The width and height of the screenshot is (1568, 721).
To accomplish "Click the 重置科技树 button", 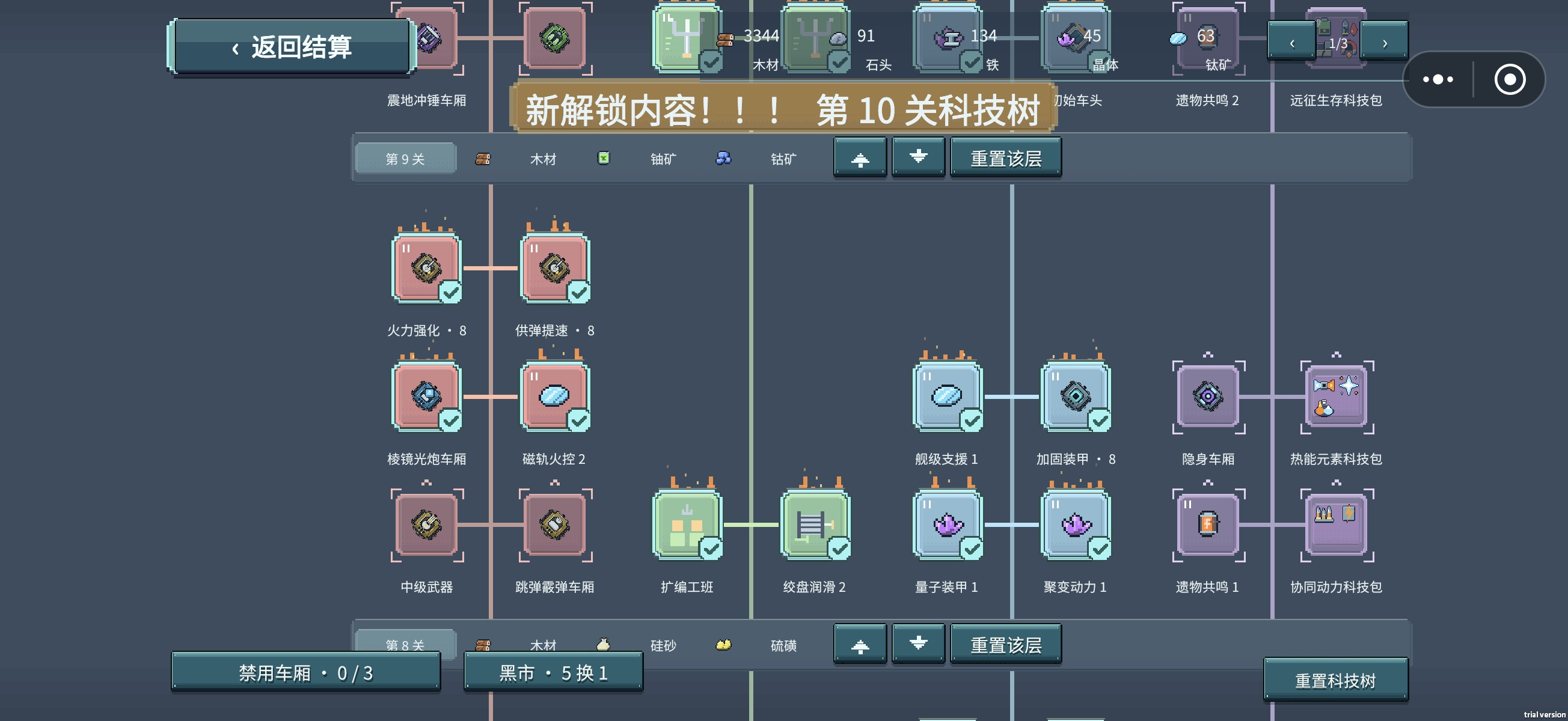I will pyautogui.click(x=1335, y=680).
